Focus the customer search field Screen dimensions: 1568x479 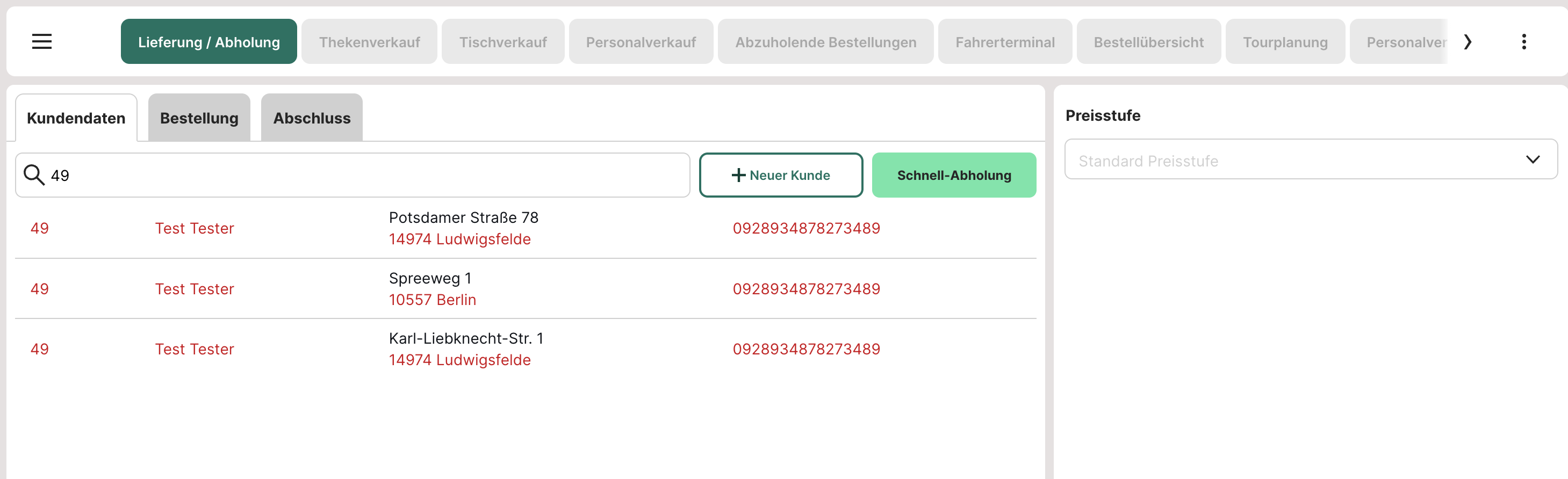coord(365,175)
